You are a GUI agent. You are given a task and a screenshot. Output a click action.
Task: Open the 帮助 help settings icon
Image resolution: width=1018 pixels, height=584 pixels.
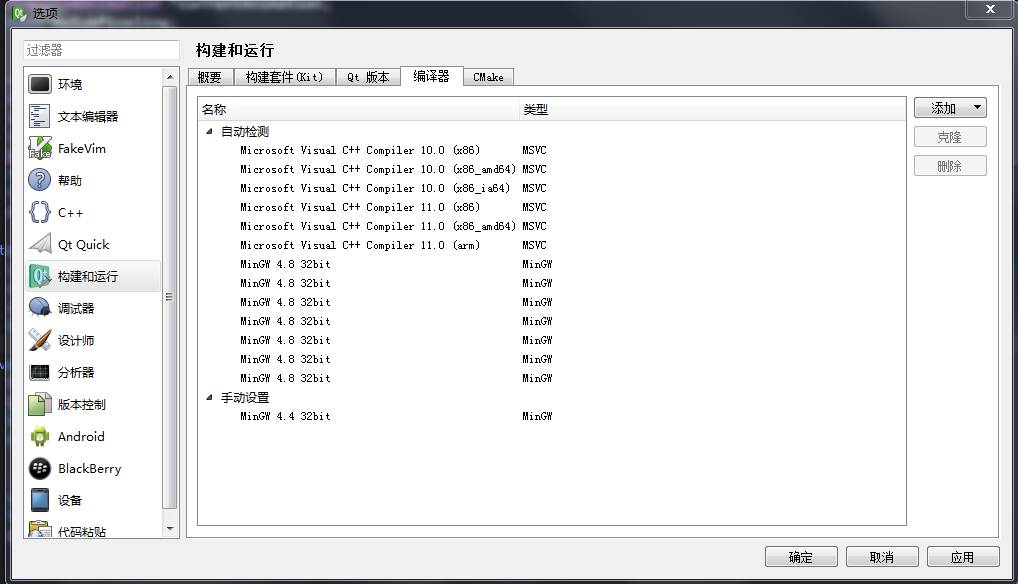point(40,180)
